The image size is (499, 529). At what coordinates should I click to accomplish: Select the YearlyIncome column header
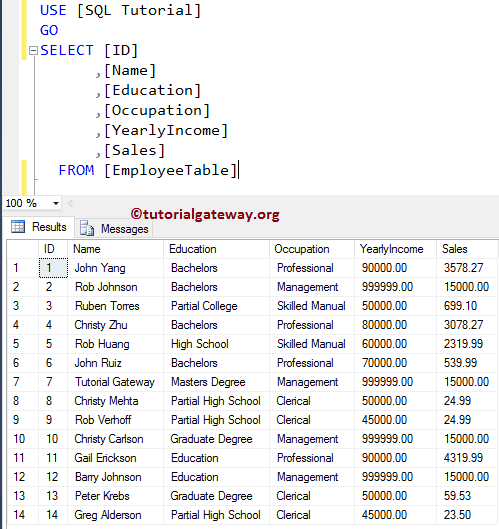(395, 249)
